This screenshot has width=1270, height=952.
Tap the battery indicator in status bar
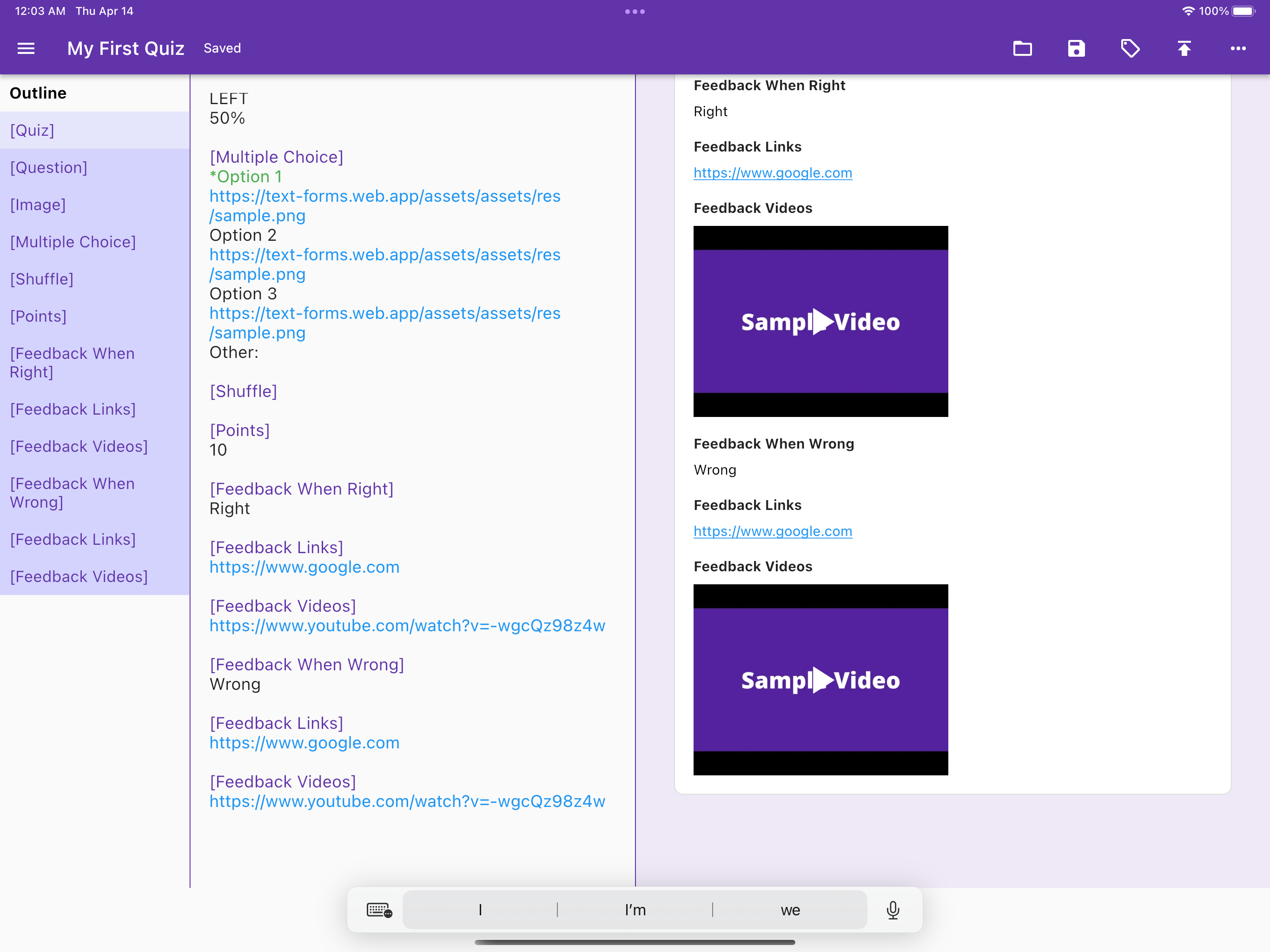1244,12
